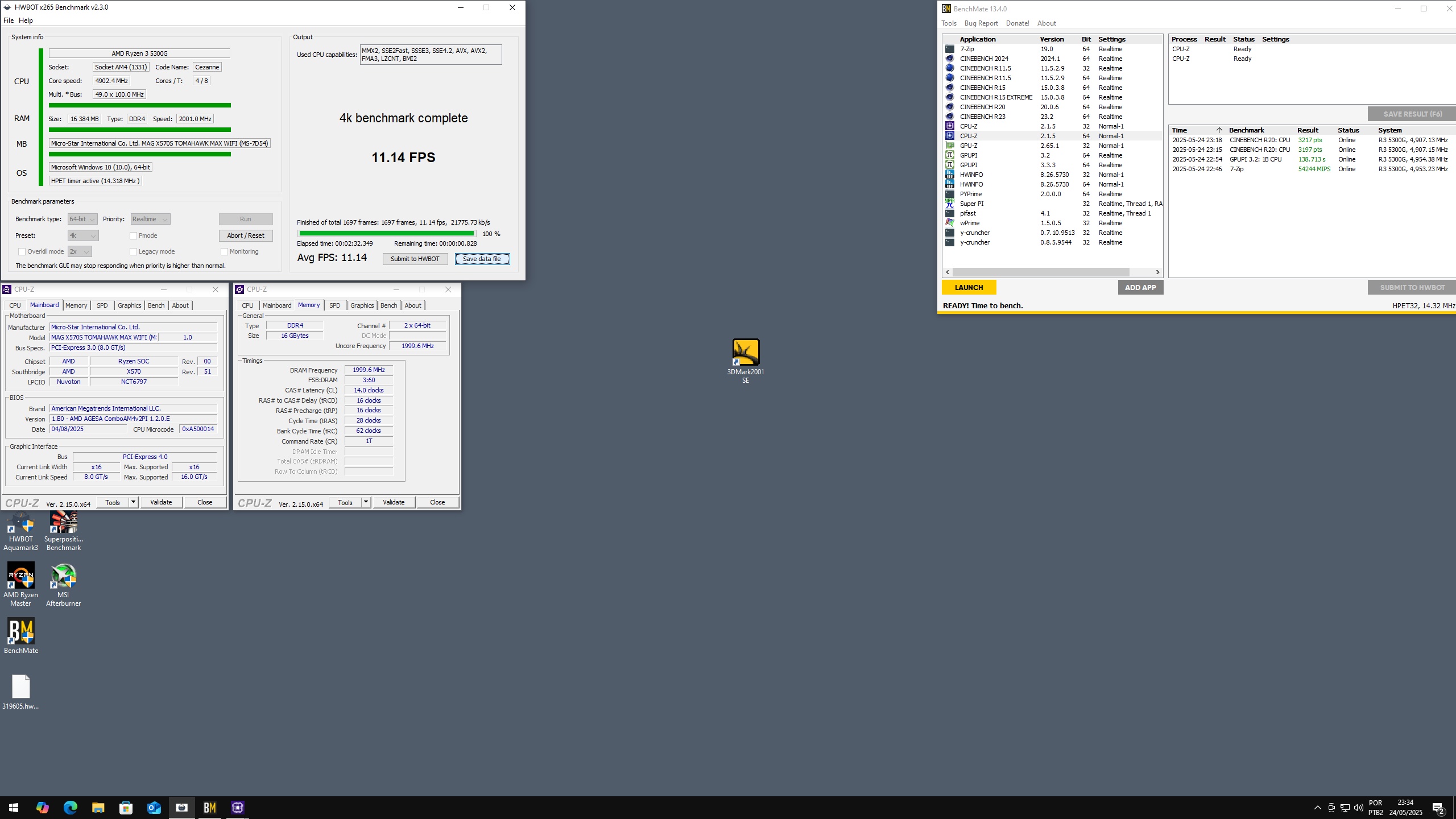The height and width of the screenshot is (819, 1456).
Task: Click scrollbar right arrow in BenchMate list
Action: [1157, 272]
